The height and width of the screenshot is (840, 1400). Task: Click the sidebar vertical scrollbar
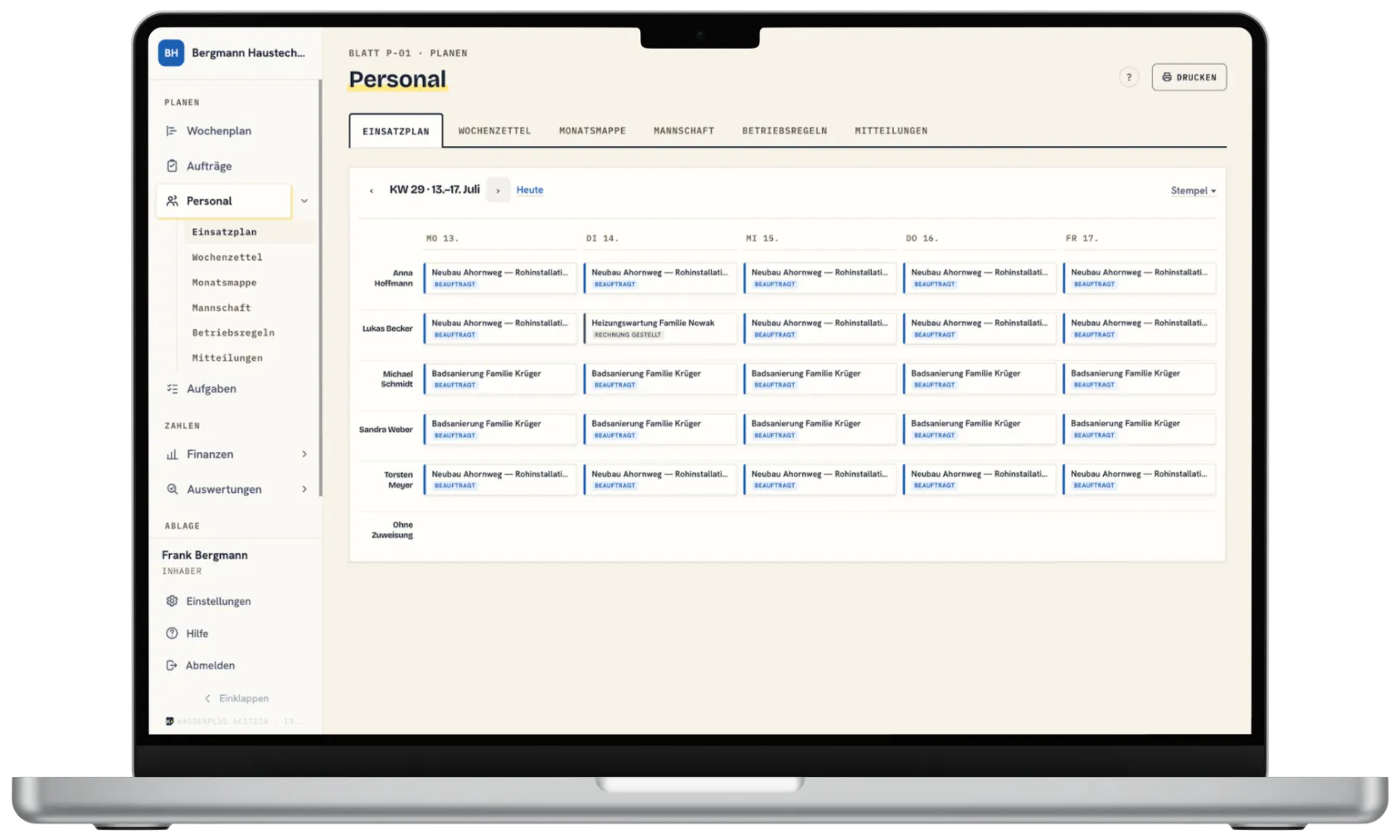coord(320,289)
